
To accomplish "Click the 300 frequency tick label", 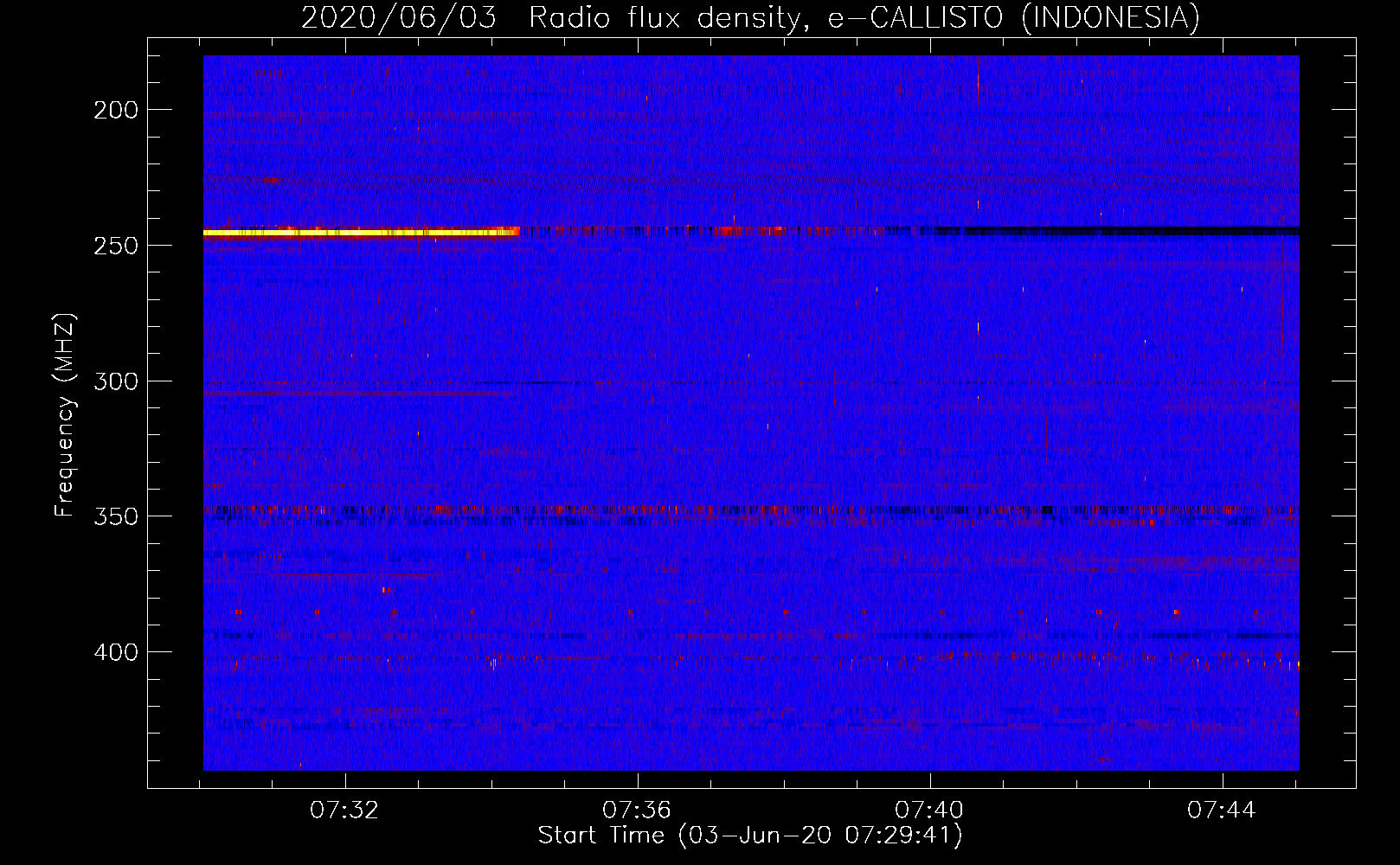I will 116,381.
